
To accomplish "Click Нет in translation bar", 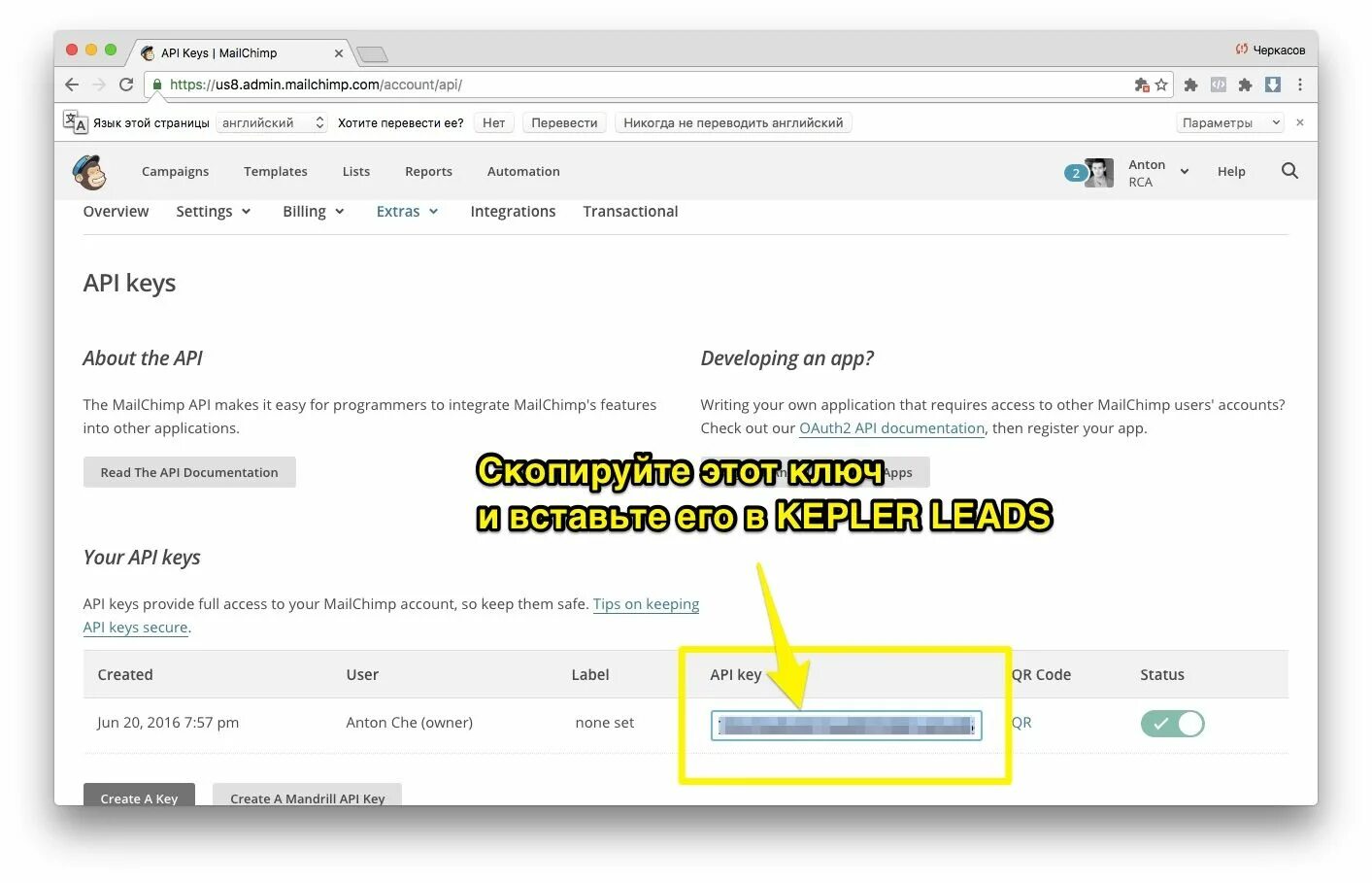I will click(x=493, y=122).
